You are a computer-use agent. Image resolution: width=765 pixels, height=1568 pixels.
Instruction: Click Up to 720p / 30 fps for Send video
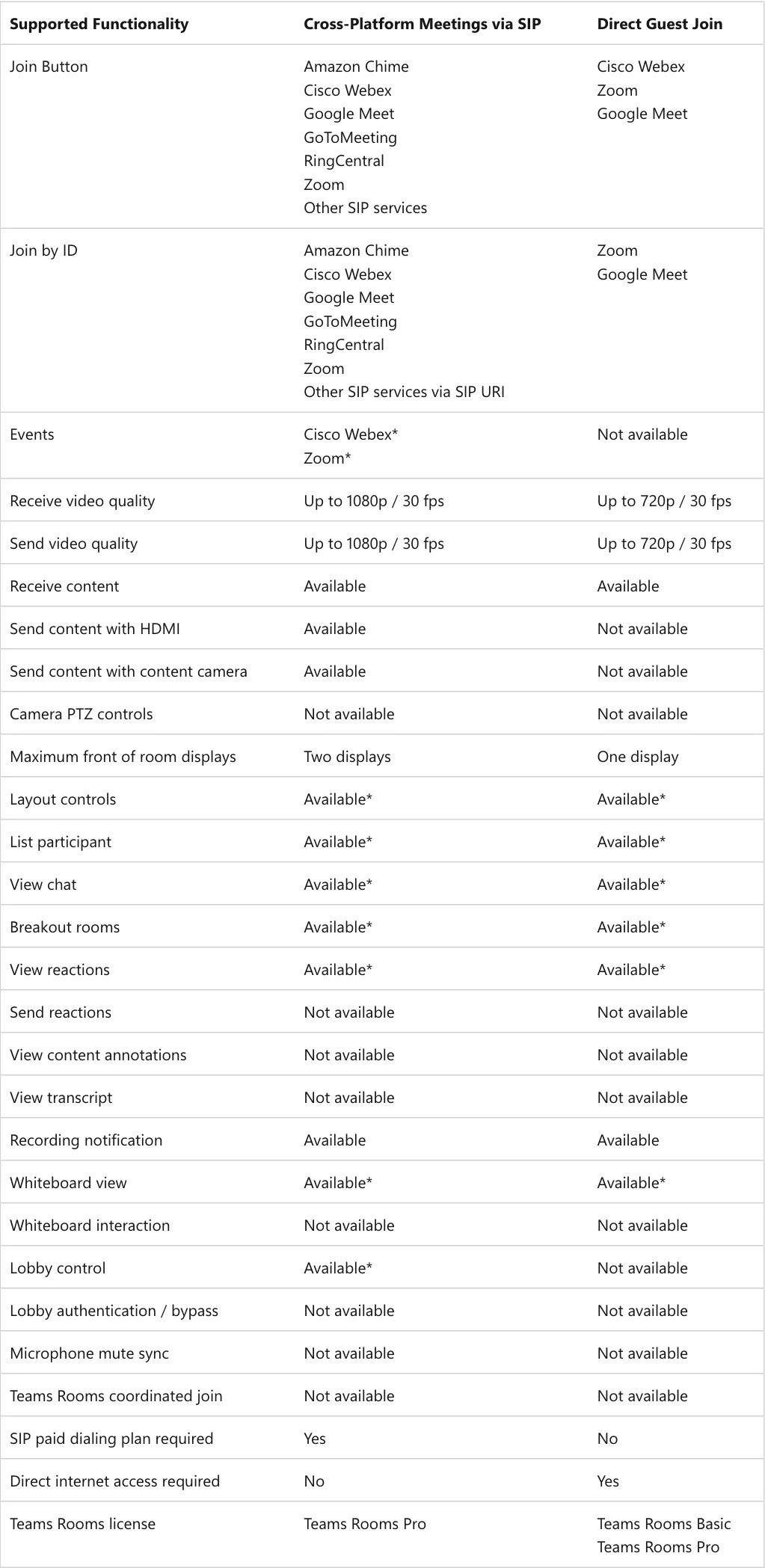(664, 544)
